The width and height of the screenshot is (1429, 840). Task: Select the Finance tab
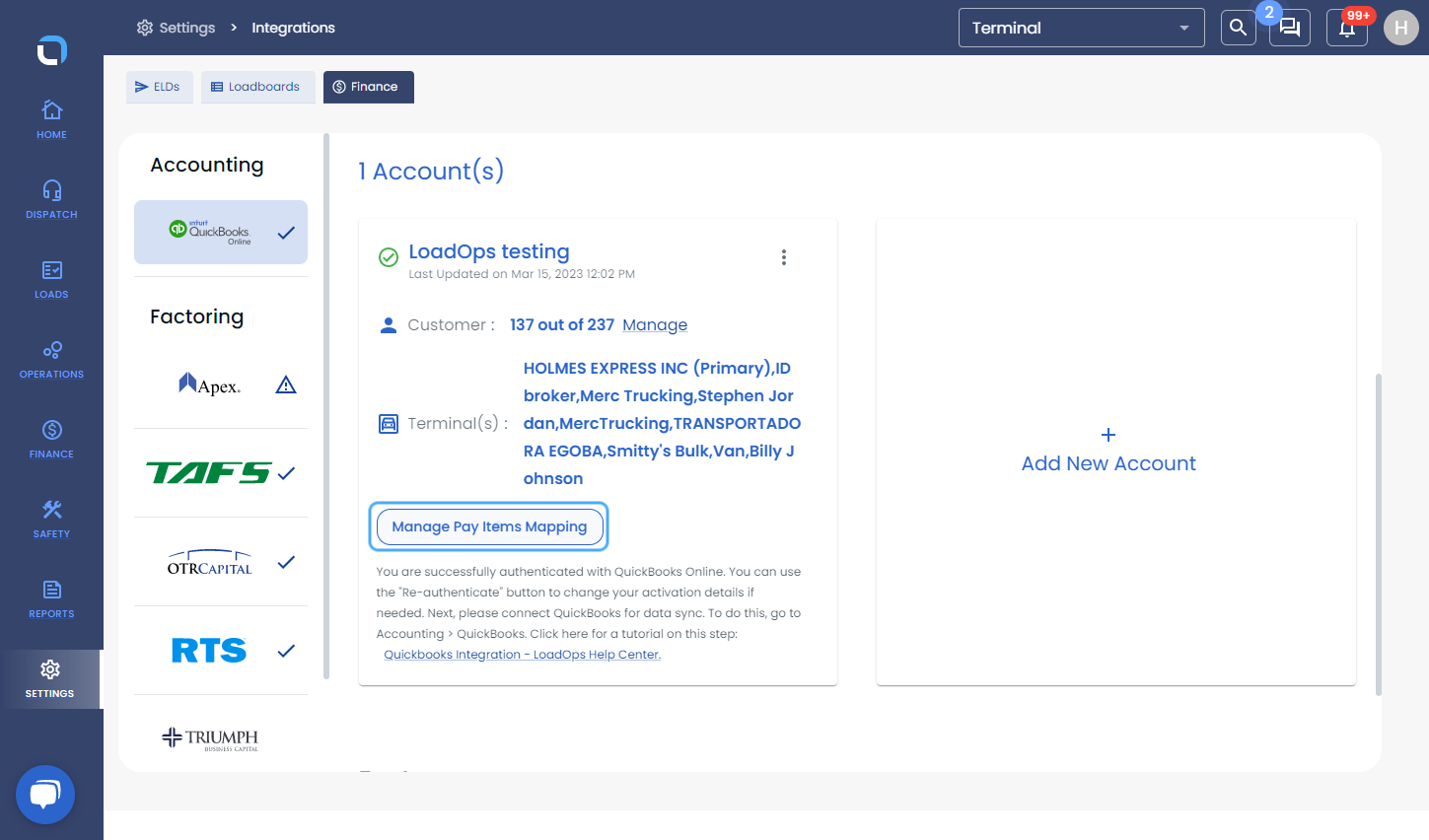tap(368, 87)
